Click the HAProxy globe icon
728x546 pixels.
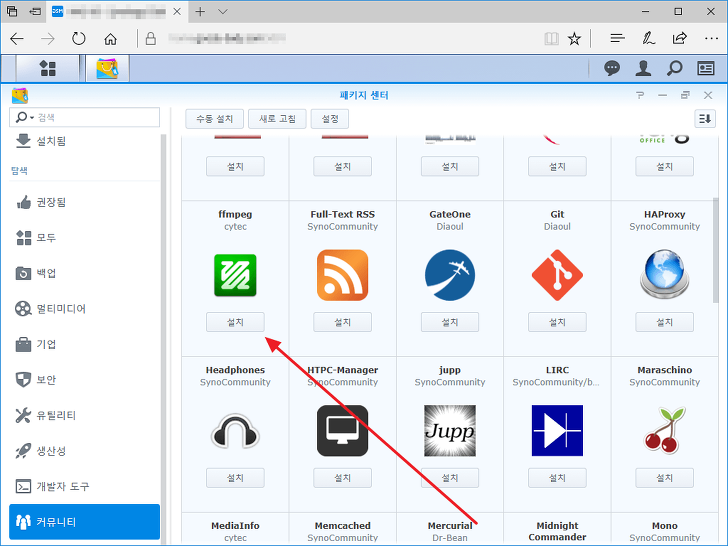(664, 274)
